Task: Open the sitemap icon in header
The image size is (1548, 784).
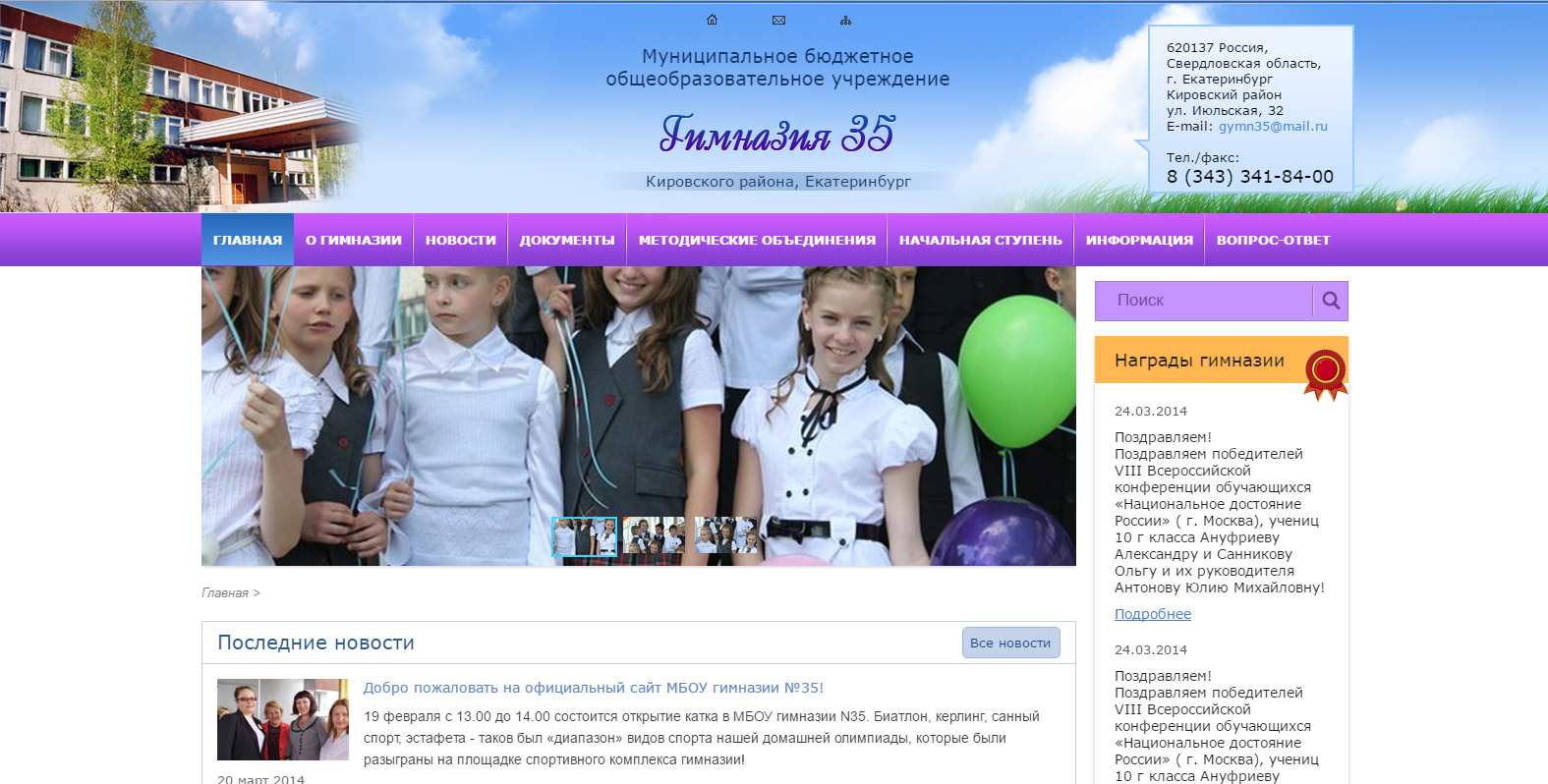Action: point(845,20)
